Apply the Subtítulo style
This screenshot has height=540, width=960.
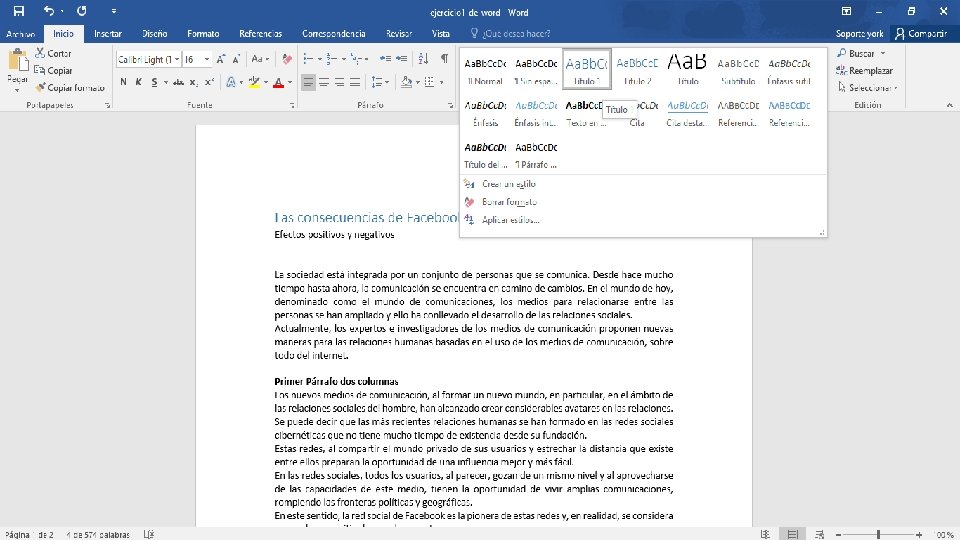tap(738, 70)
